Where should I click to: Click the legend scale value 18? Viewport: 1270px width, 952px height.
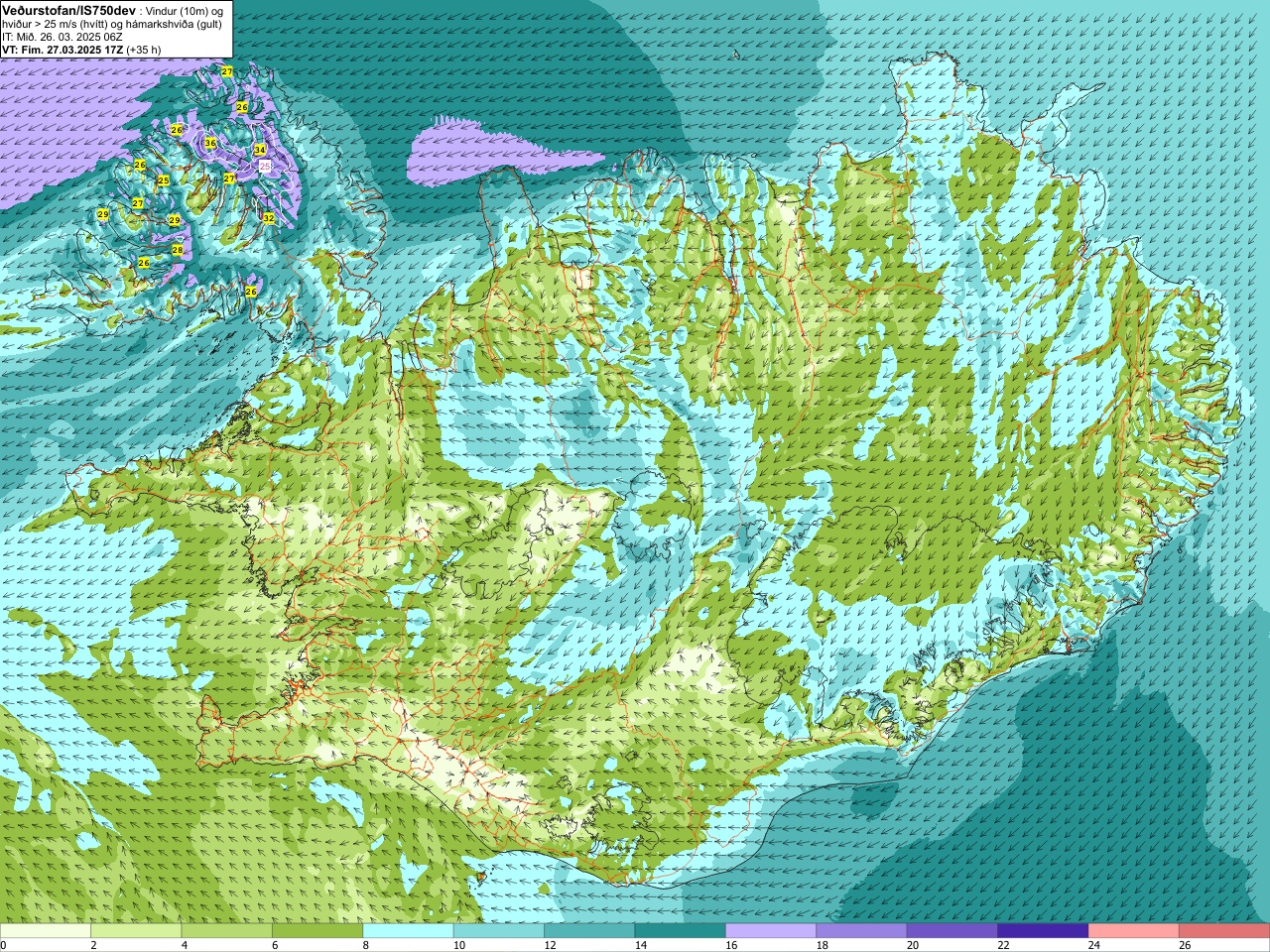822,945
